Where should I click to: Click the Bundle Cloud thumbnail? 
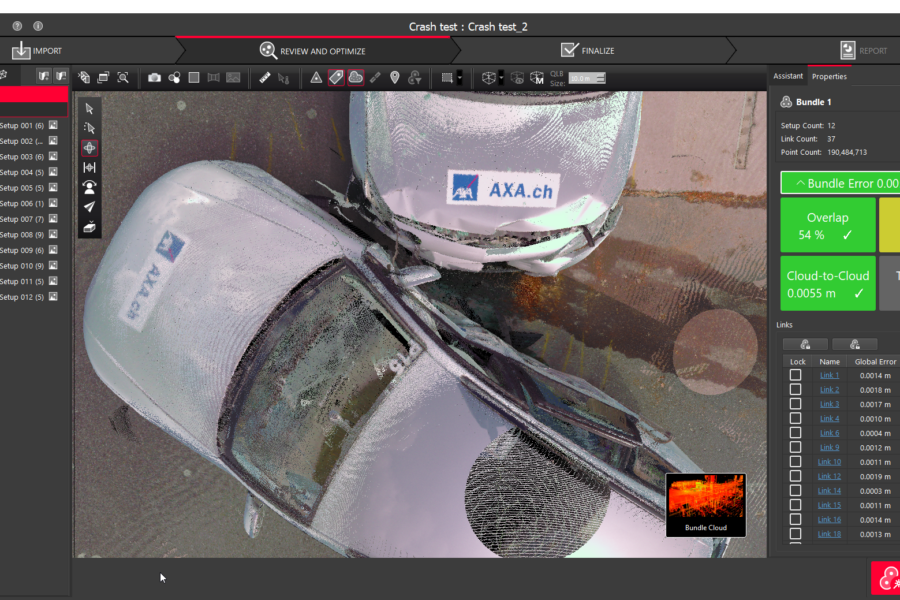705,505
